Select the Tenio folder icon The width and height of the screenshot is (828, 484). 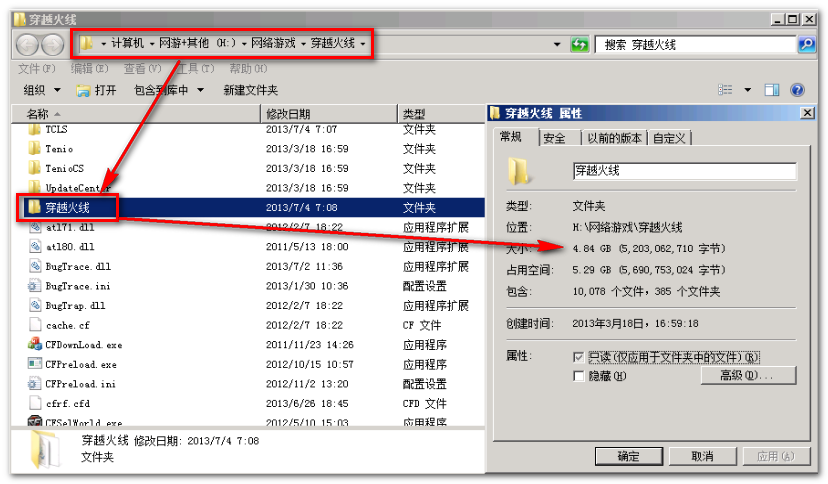34,148
